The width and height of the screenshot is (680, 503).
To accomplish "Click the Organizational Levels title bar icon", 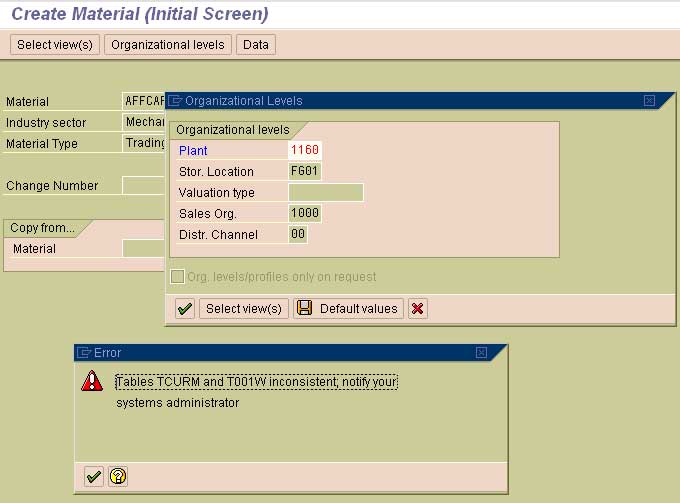I will point(175,101).
